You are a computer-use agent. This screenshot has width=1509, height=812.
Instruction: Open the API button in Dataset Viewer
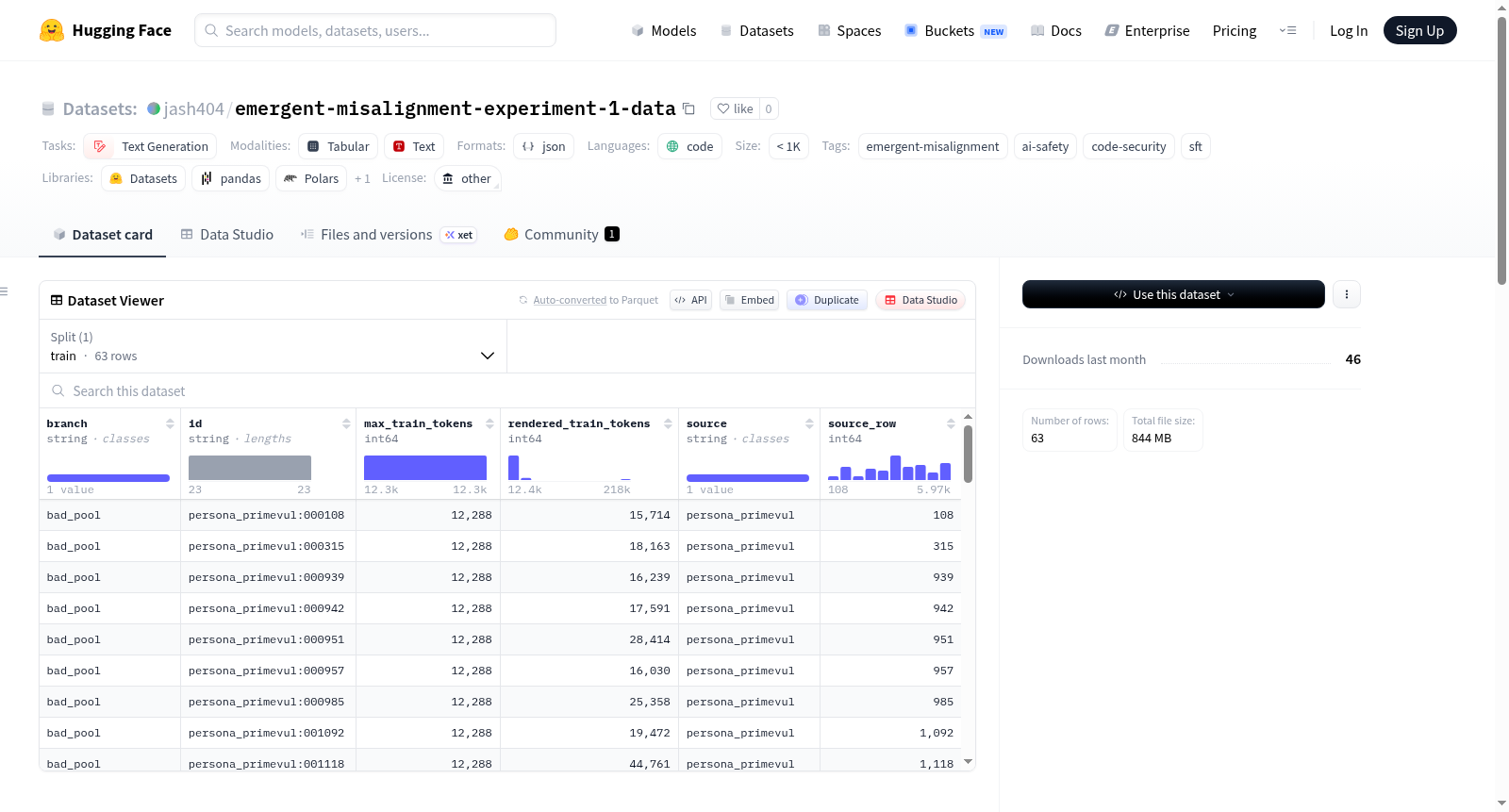[690, 300]
